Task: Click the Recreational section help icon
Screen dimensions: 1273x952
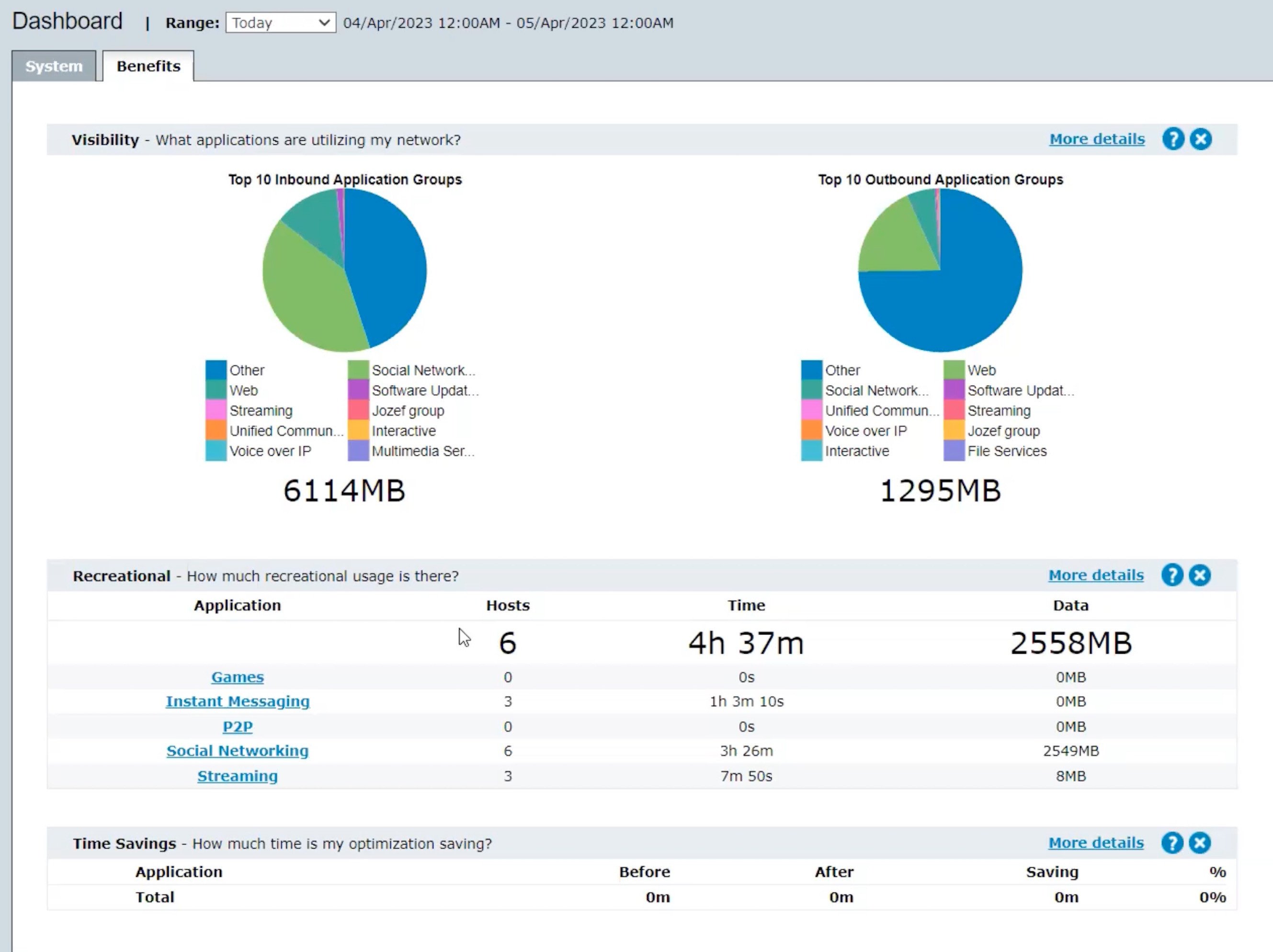Action: (1172, 575)
